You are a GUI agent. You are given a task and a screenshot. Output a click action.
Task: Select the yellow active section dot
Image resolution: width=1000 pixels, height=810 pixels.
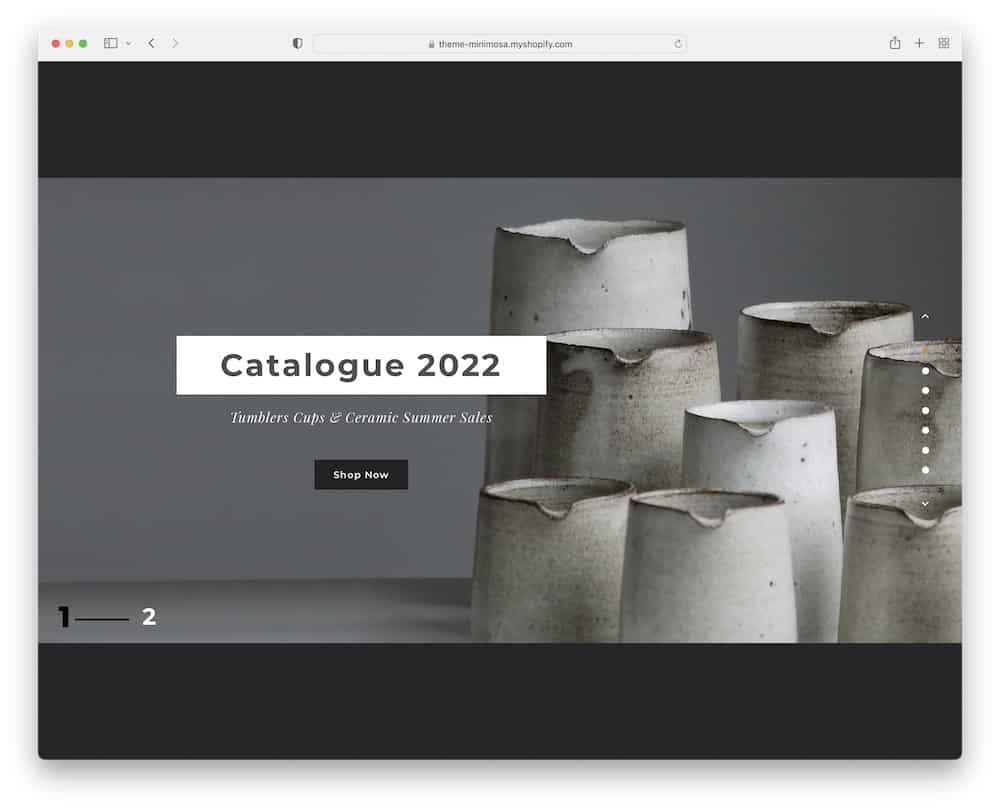point(925,351)
